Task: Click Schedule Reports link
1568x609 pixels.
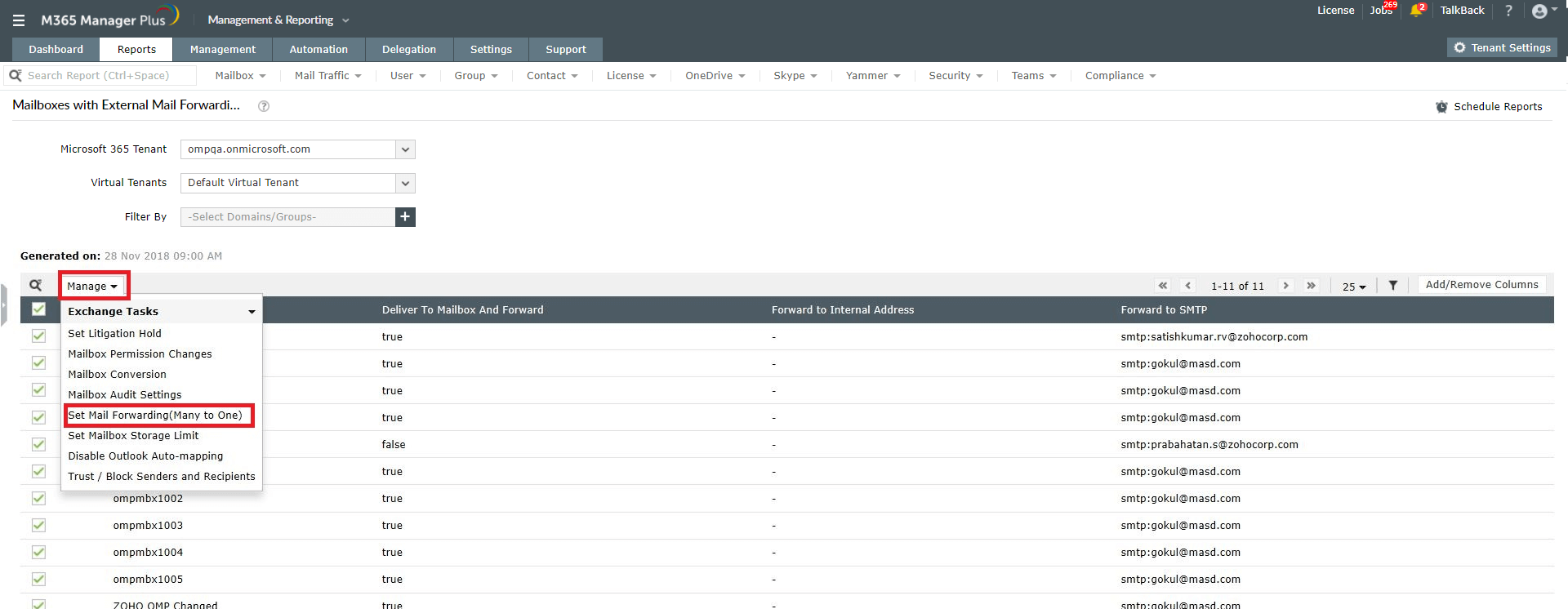Action: tap(1489, 107)
